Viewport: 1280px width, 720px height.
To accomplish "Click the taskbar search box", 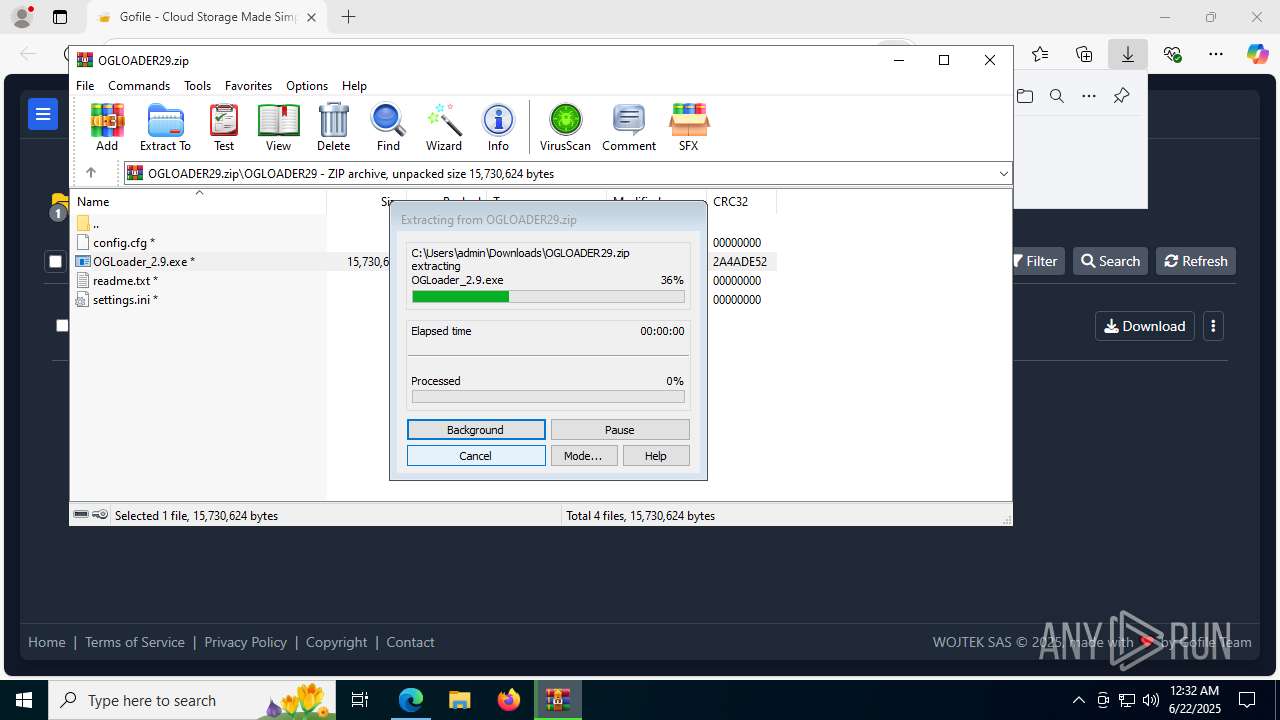I will click(x=193, y=700).
